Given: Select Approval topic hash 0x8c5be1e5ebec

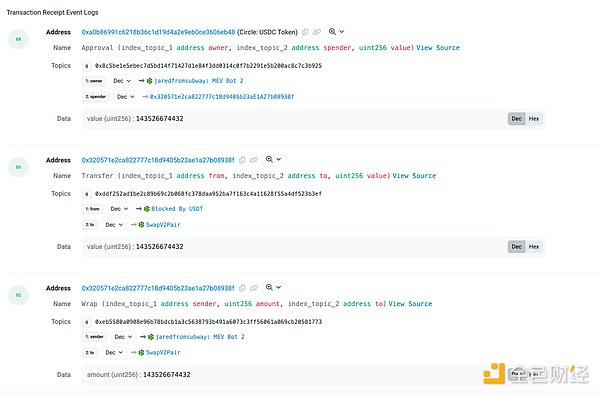Looking at the screenshot, I should [x=209, y=66].
